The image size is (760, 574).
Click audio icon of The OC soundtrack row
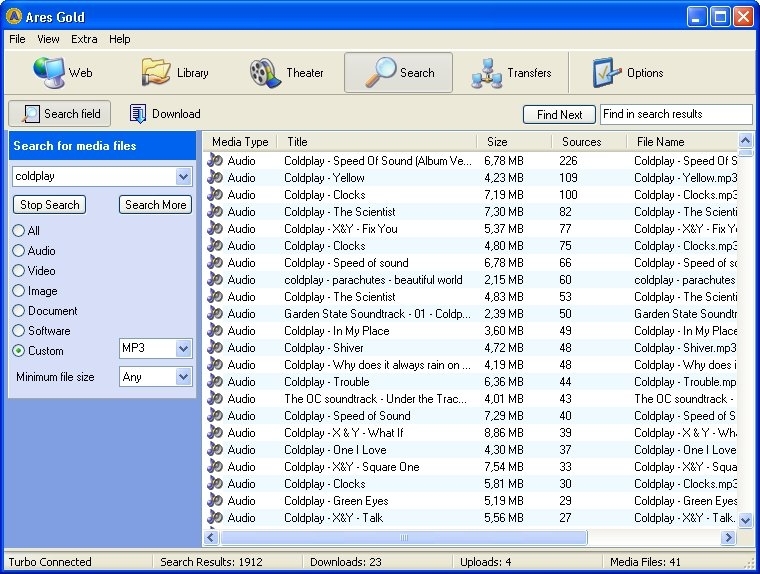coord(215,398)
